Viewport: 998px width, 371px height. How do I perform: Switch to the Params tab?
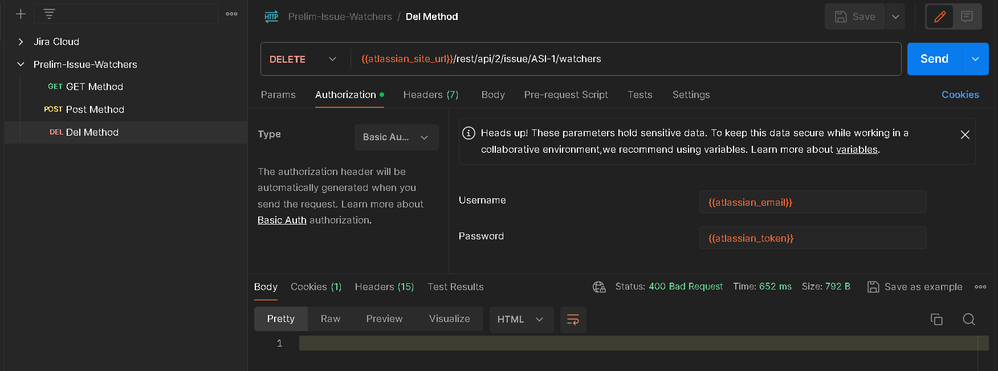tap(278, 95)
